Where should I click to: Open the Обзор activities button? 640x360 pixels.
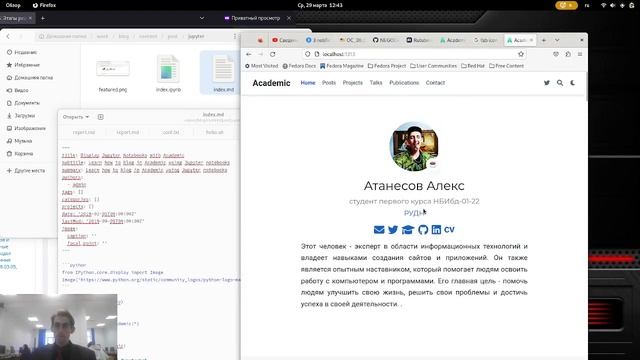13,5
